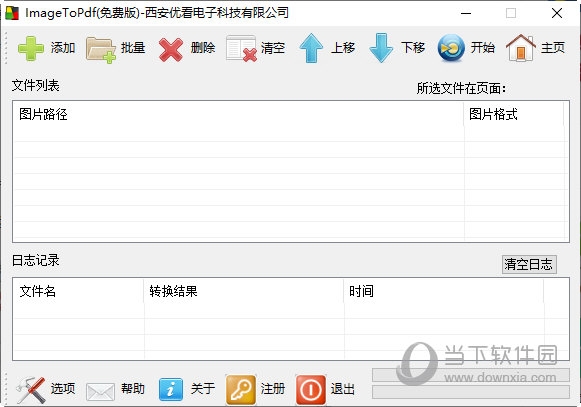The height and width of the screenshot is (407, 581).
Task: Click the 下移 down arrow icon
Action: pos(381,48)
